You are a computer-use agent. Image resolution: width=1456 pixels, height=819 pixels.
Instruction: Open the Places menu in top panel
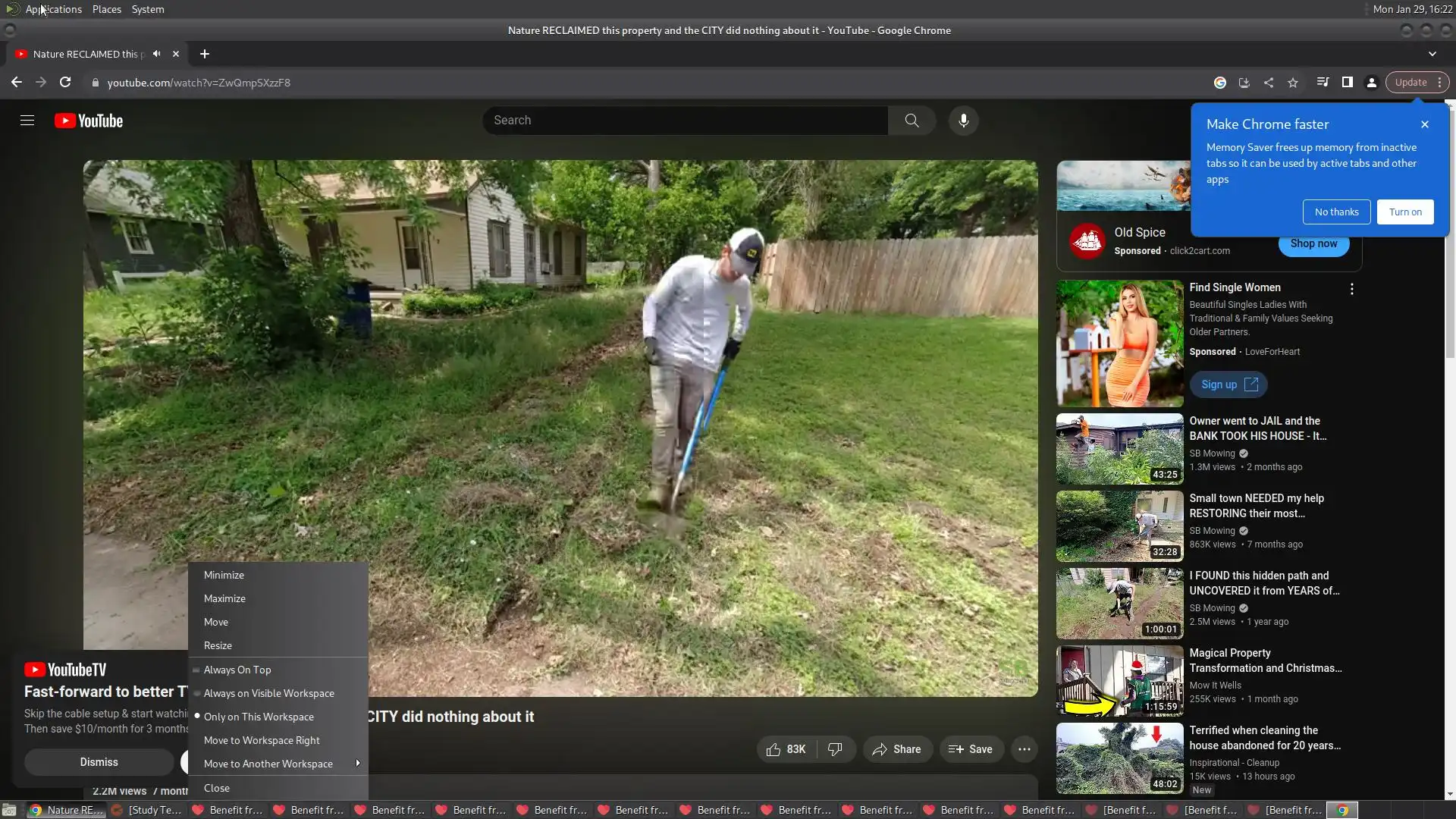coord(106,9)
